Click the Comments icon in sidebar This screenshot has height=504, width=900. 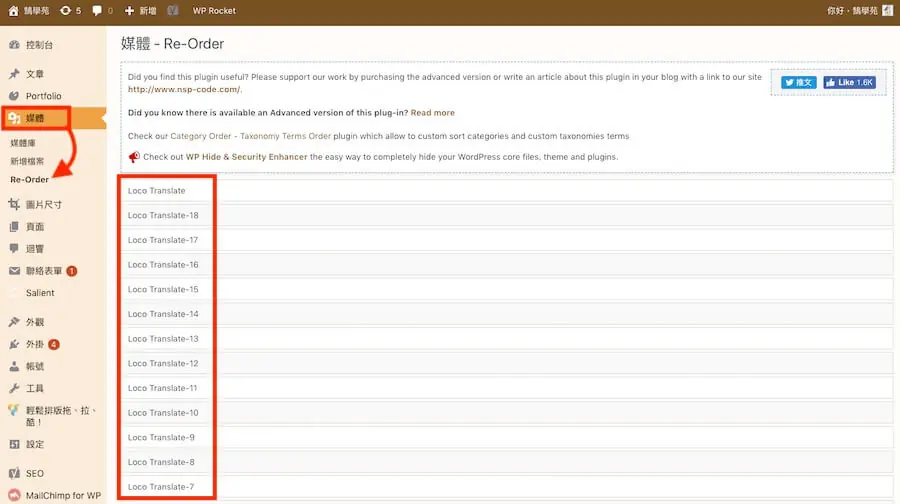point(14,249)
